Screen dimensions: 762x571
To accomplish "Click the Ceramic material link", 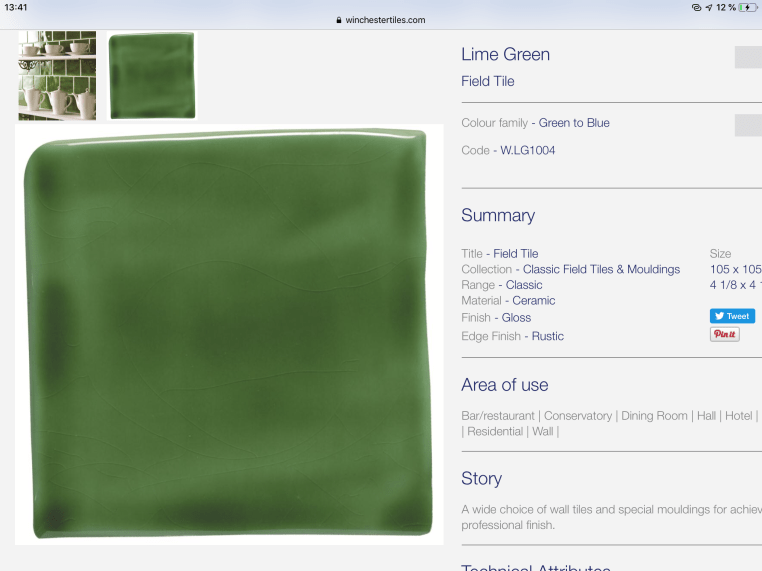I will coord(533,300).
